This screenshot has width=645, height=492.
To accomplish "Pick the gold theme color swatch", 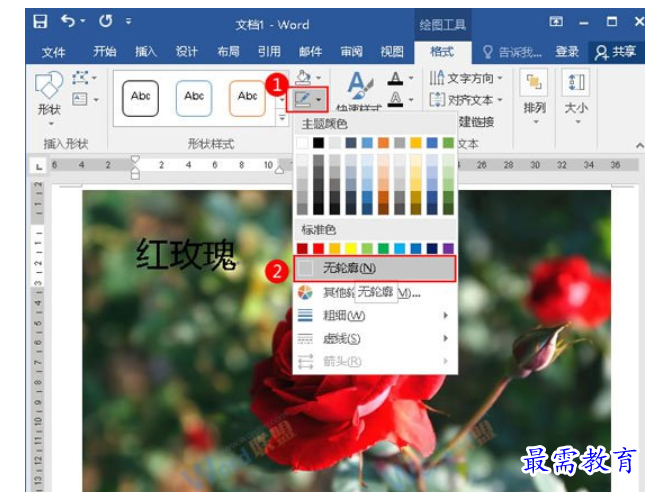I will [416, 143].
